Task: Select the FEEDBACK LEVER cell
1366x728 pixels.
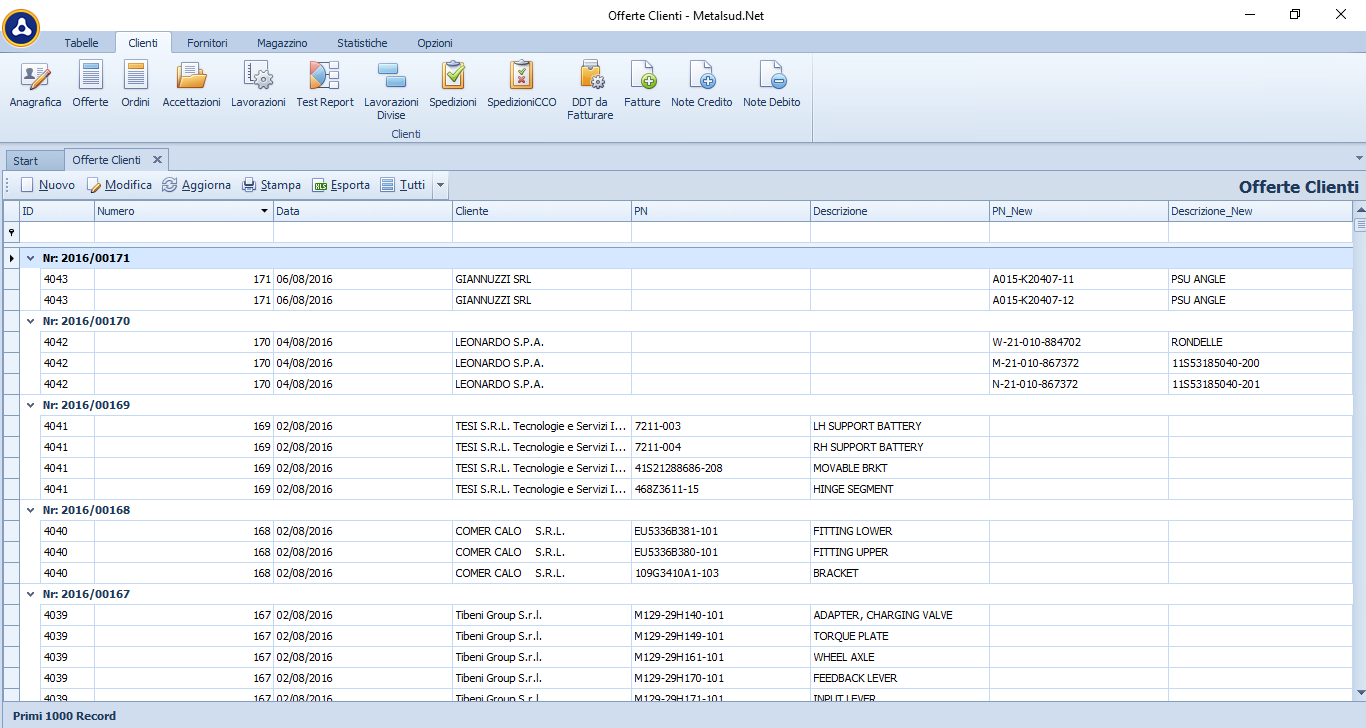Action: (x=900, y=678)
